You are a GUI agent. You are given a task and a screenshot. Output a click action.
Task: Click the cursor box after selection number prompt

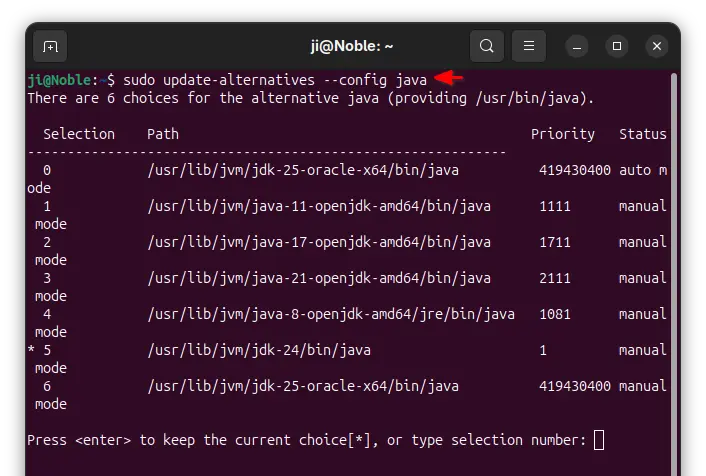[x=599, y=440]
